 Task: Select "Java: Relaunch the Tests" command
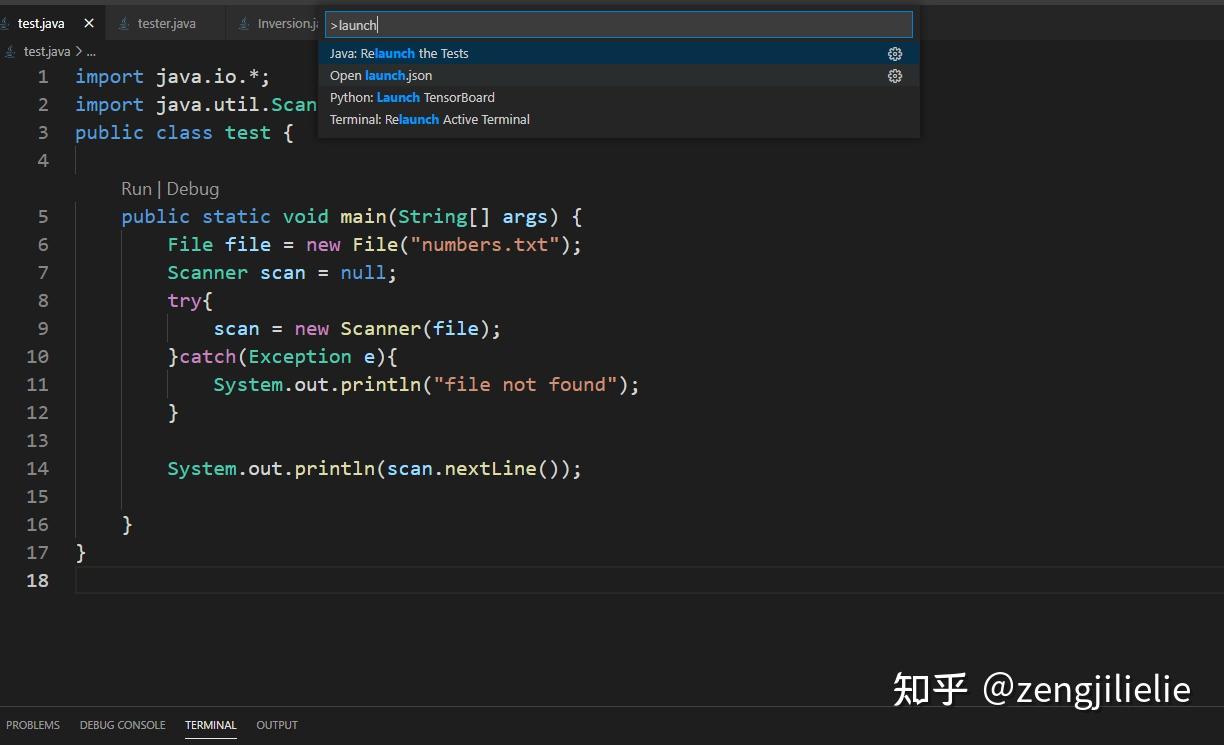tap(399, 53)
